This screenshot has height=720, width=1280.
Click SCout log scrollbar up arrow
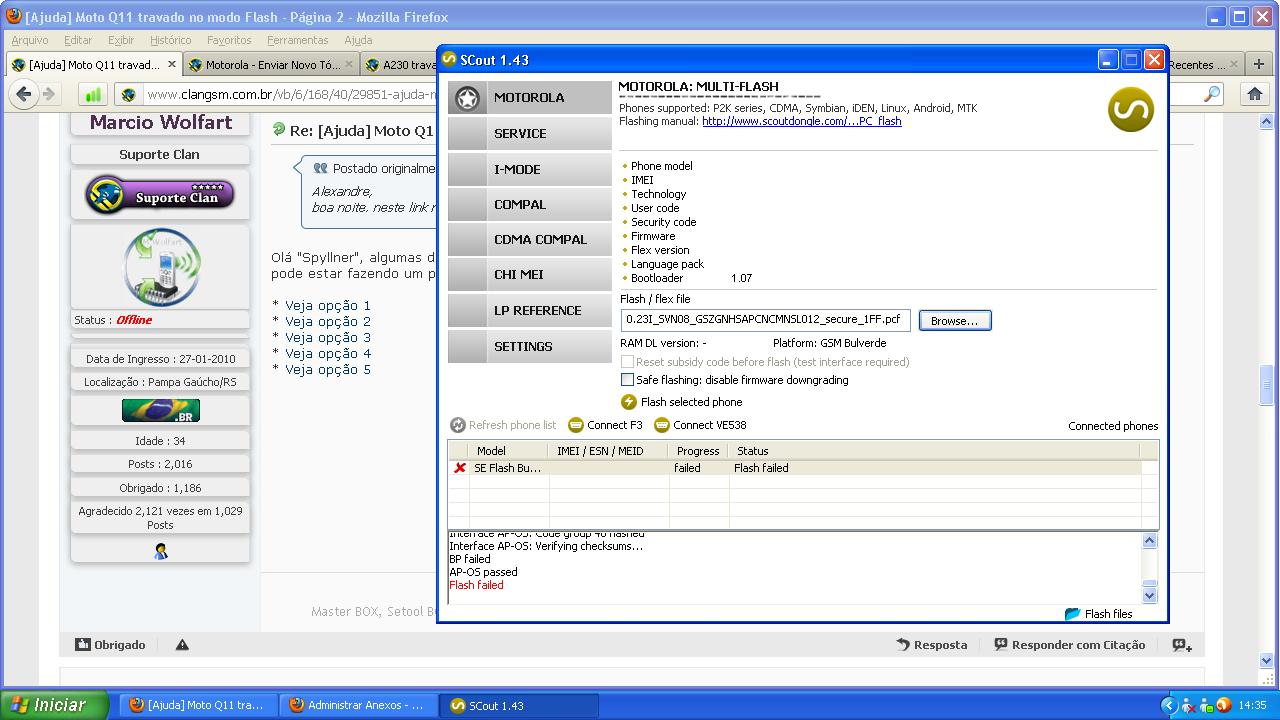tap(1150, 541)
